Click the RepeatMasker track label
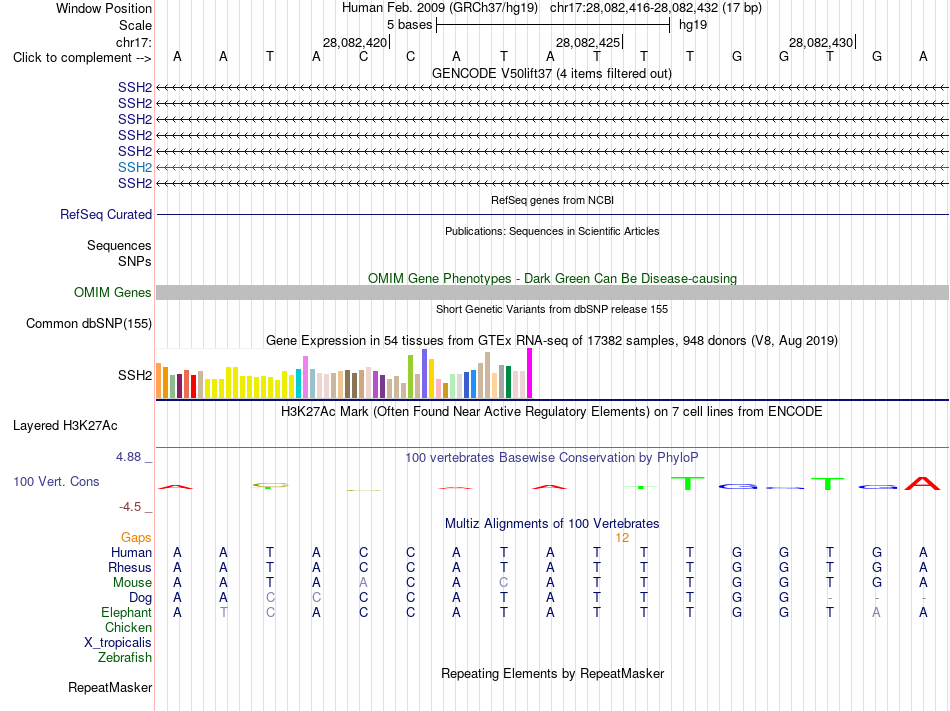The image size is (950, 711). pyautogui.click(x=110, y=687)
